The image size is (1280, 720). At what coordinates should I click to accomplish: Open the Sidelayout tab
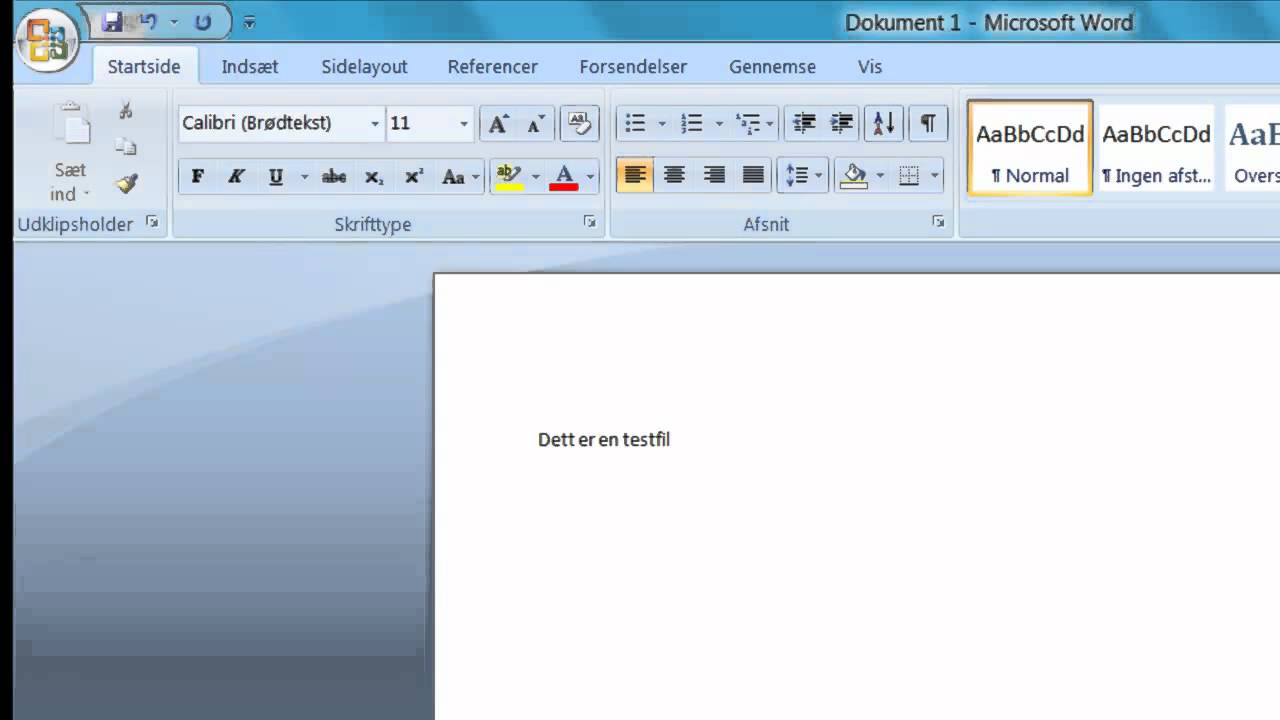(x=364, y=67)
